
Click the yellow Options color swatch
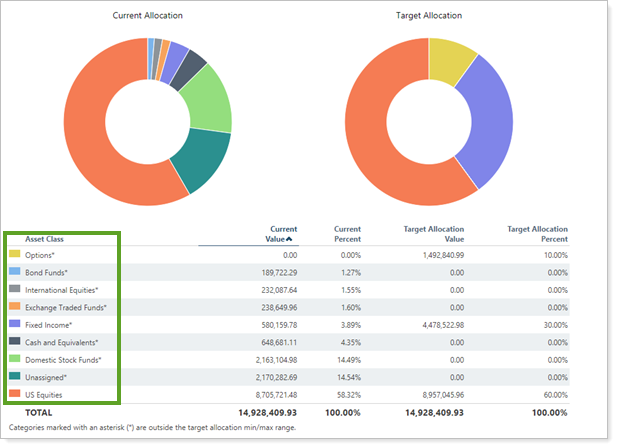click(x=14, y=254)
